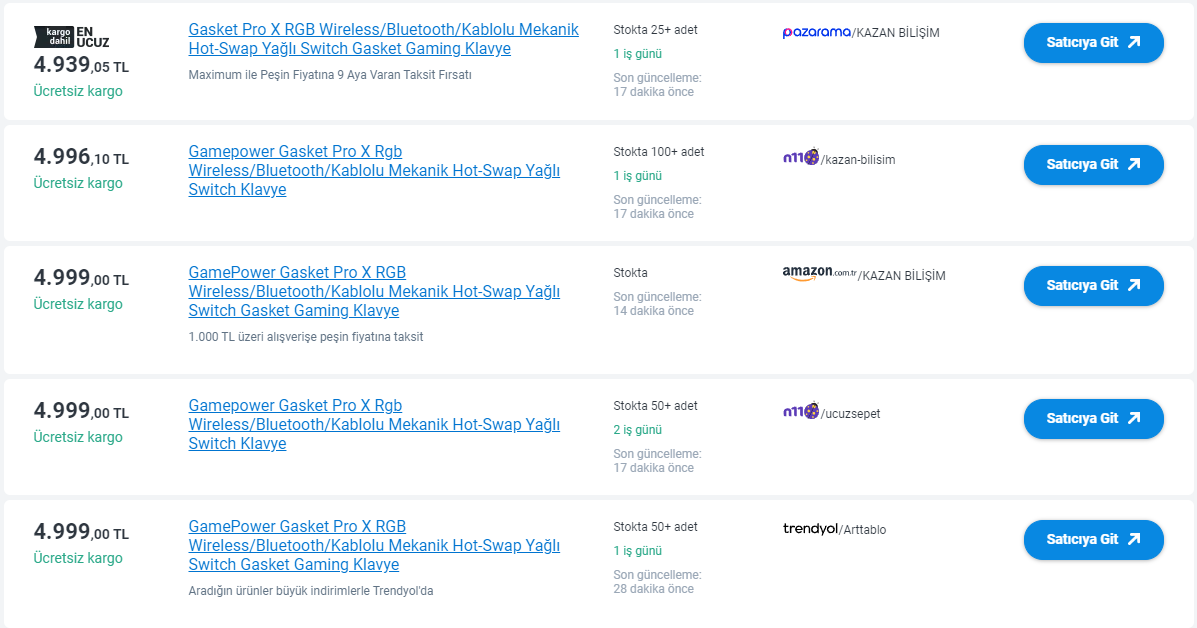
Task: Open the GamePower product title for Trendyol Arttablo
Action: (x=374, y=545)
